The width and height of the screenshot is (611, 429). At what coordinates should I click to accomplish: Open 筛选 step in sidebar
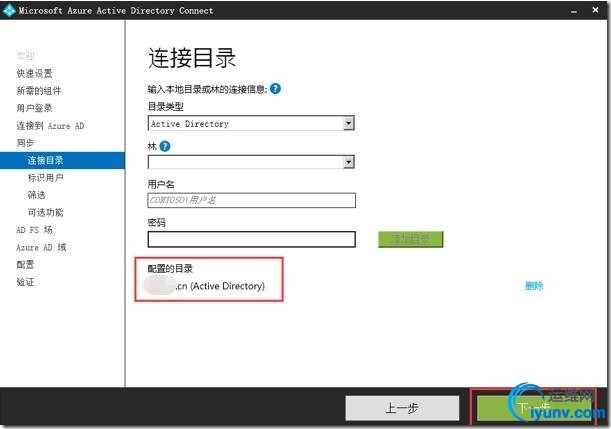coord(37,195)
